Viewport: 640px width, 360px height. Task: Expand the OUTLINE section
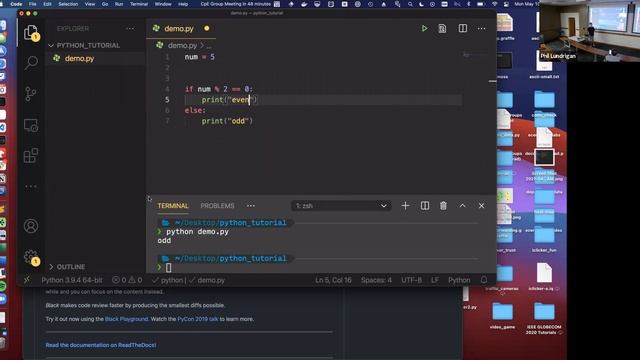coord(67,267)
